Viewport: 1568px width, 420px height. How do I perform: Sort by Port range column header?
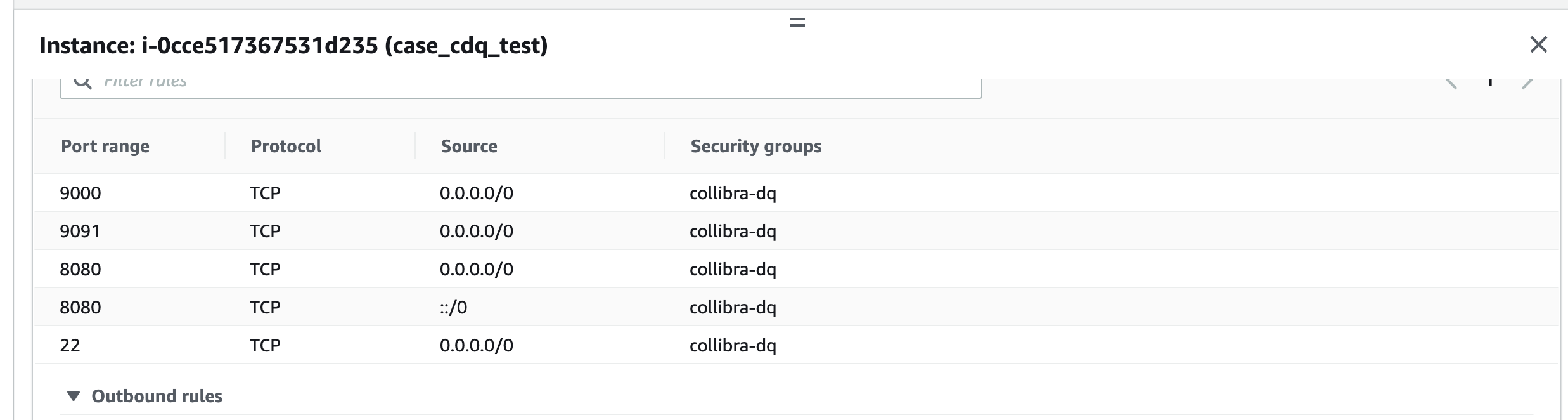[105, 146]
